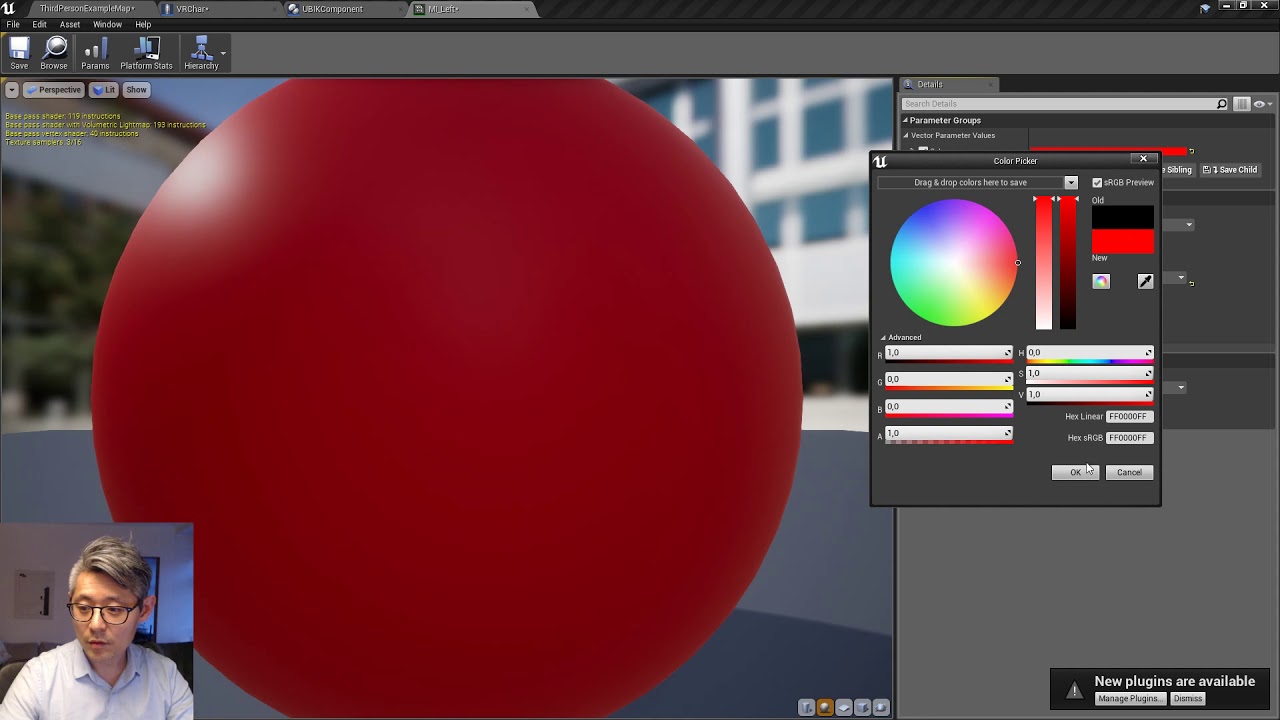Expand the Hierarchy dropdown arrow
1280x720 pixels.
(x=223, y=53)
